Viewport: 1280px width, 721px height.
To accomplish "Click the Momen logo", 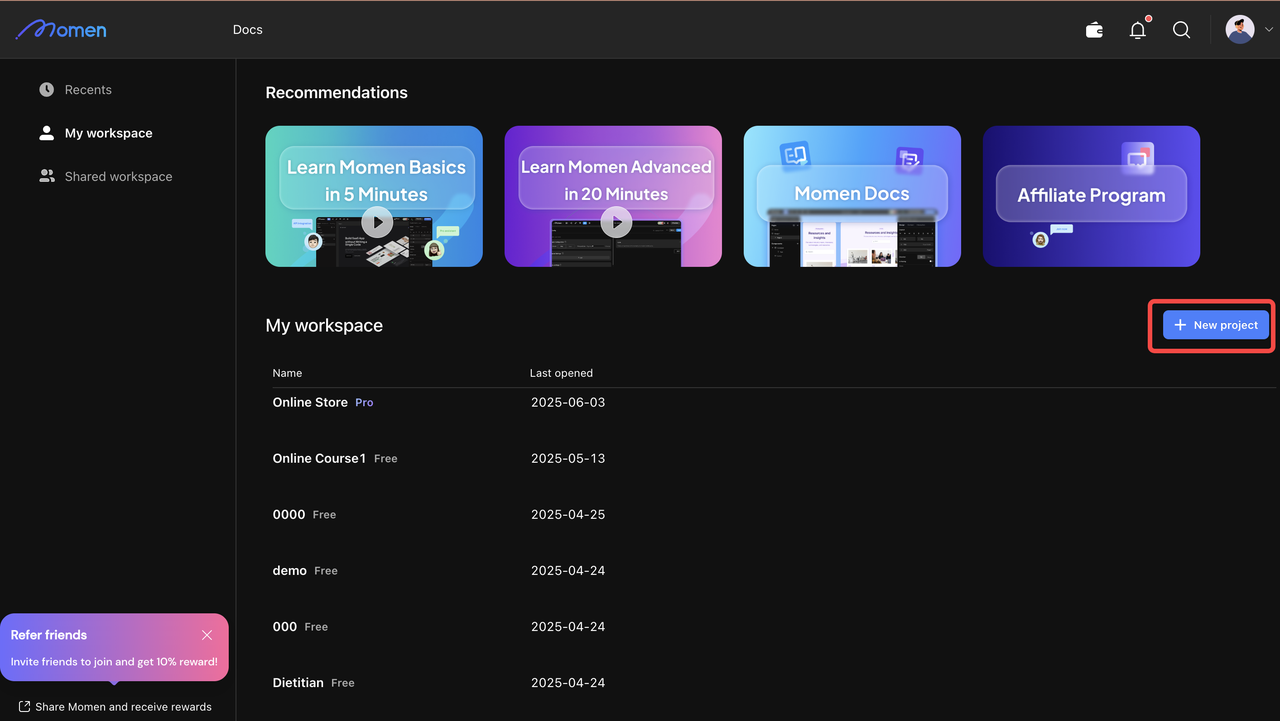I will coord(62,29).
